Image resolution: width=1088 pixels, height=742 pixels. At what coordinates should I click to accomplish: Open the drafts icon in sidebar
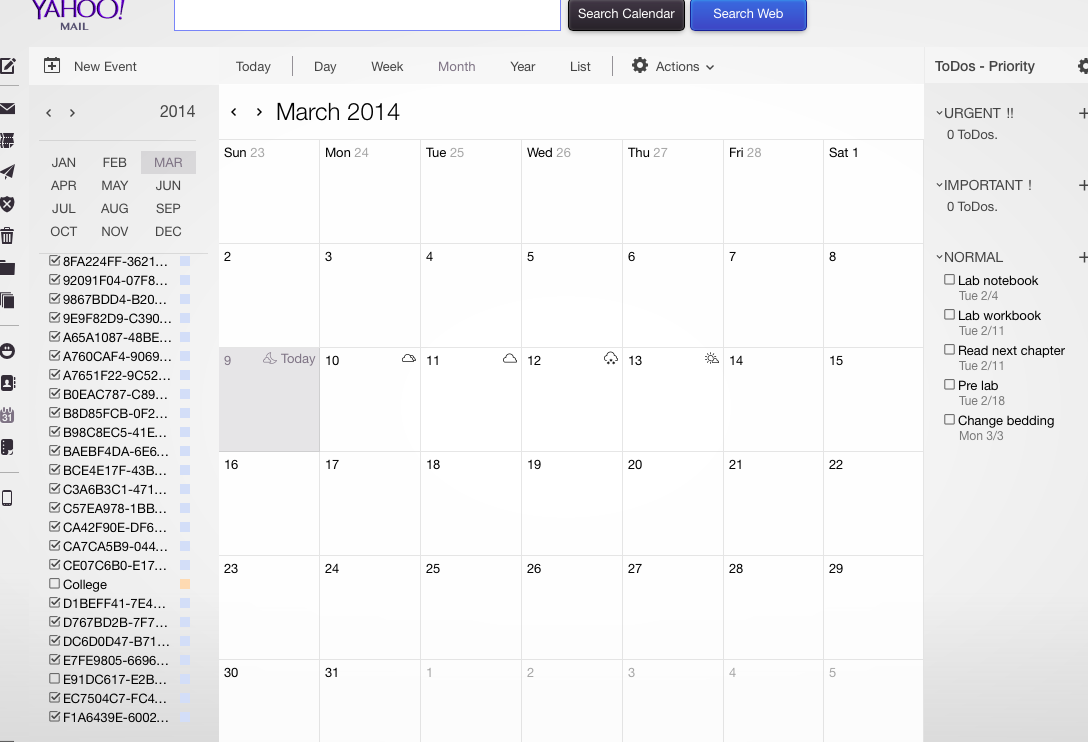coord(8,141)
